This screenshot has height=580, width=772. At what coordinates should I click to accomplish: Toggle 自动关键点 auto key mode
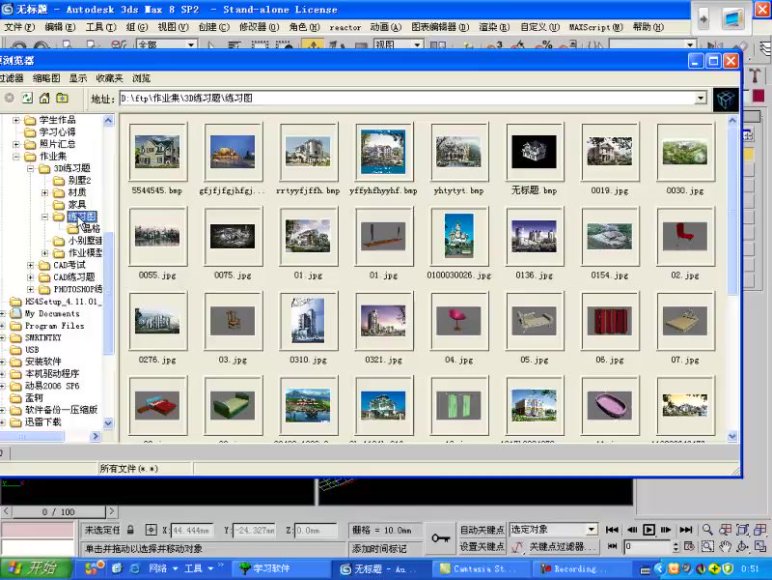click(482, 530)
